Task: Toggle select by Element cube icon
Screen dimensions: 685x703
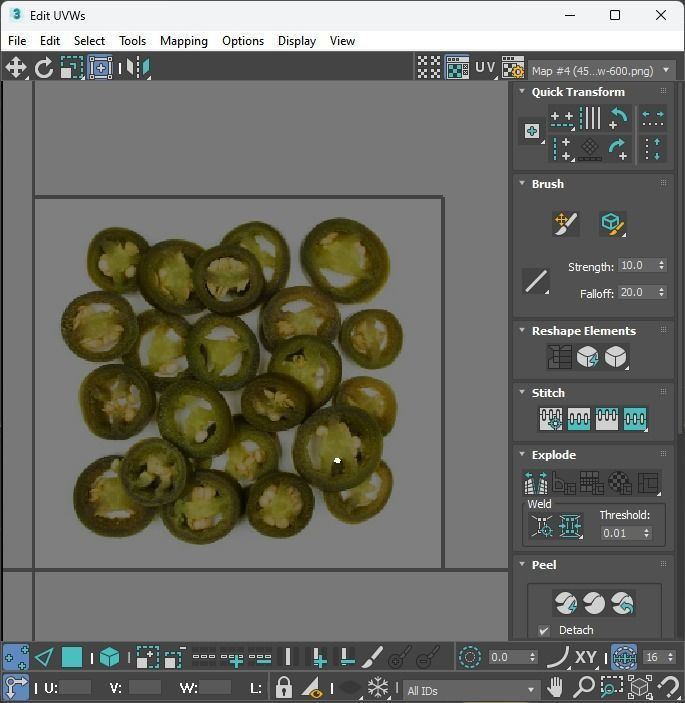Action: point(109,657)
